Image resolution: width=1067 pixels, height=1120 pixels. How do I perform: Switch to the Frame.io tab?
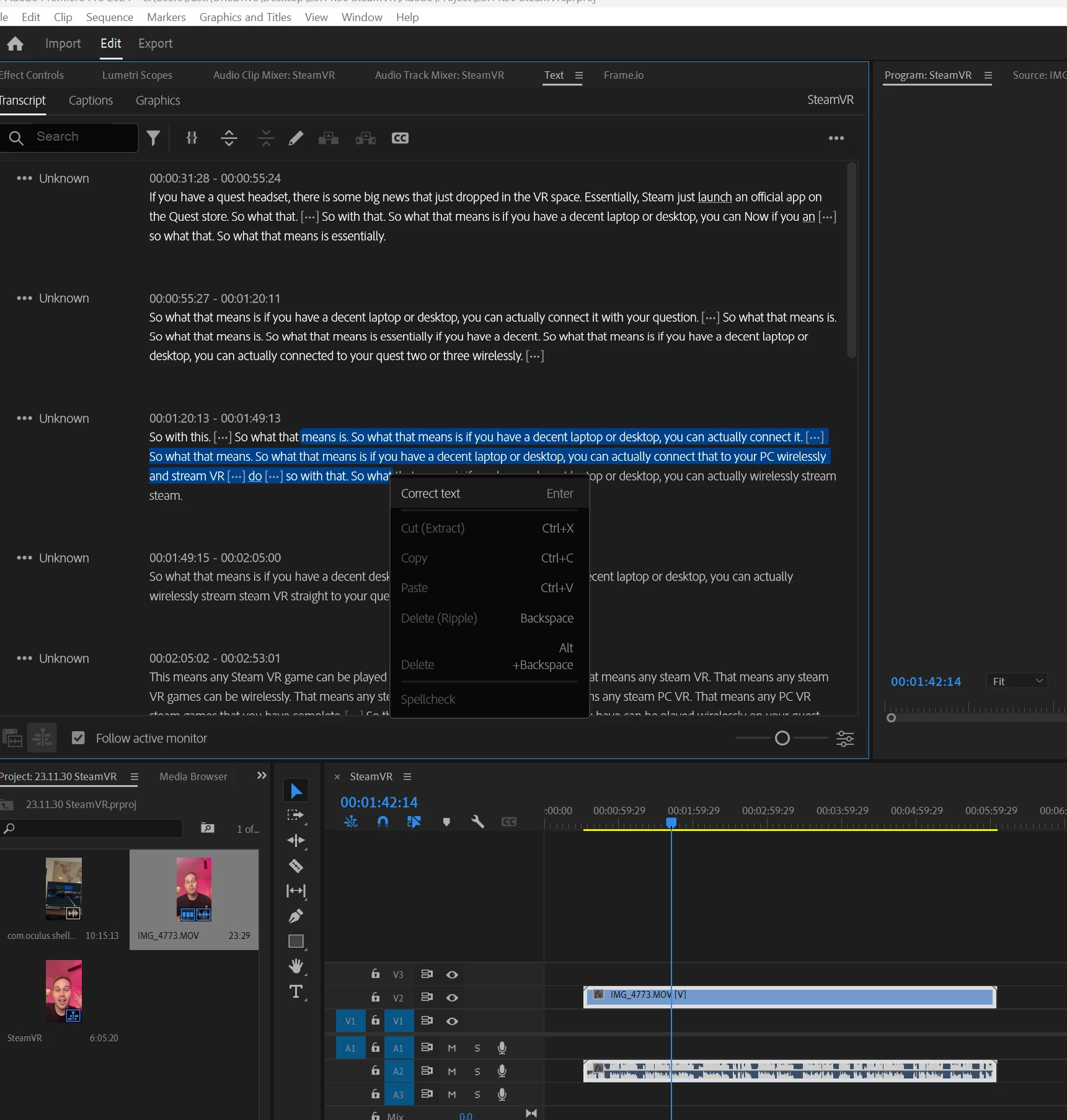(624, 75)
